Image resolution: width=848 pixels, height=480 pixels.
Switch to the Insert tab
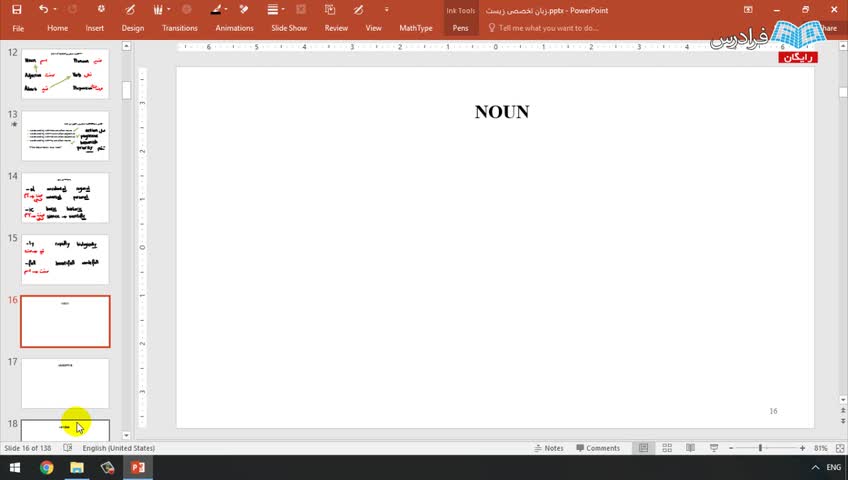click(95, 28)
